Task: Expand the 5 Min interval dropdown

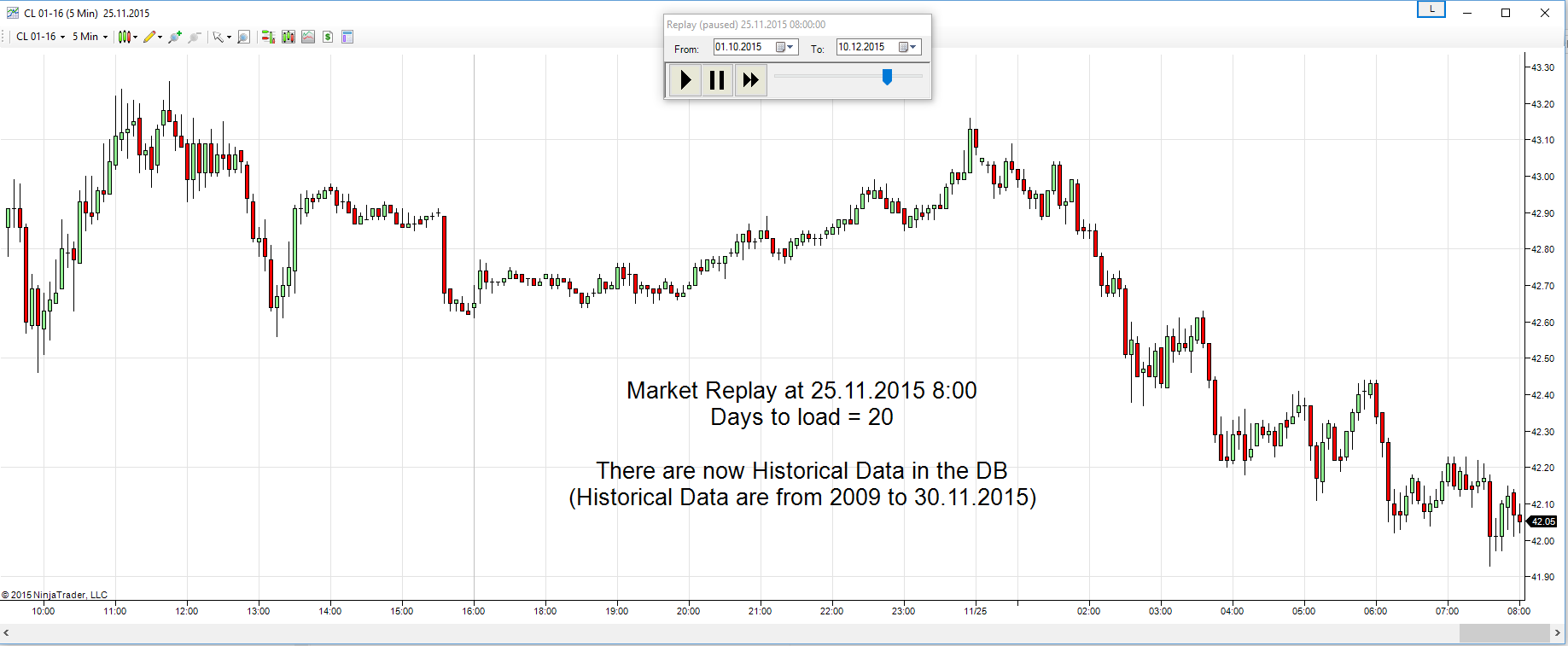Action: tap(90, 37)
